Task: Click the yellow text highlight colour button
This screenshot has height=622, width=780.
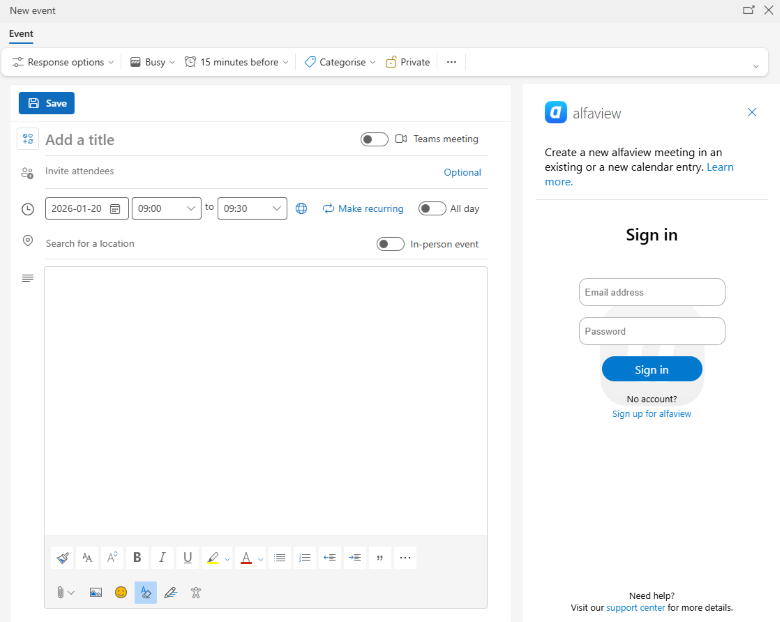Action: (211, 558)
